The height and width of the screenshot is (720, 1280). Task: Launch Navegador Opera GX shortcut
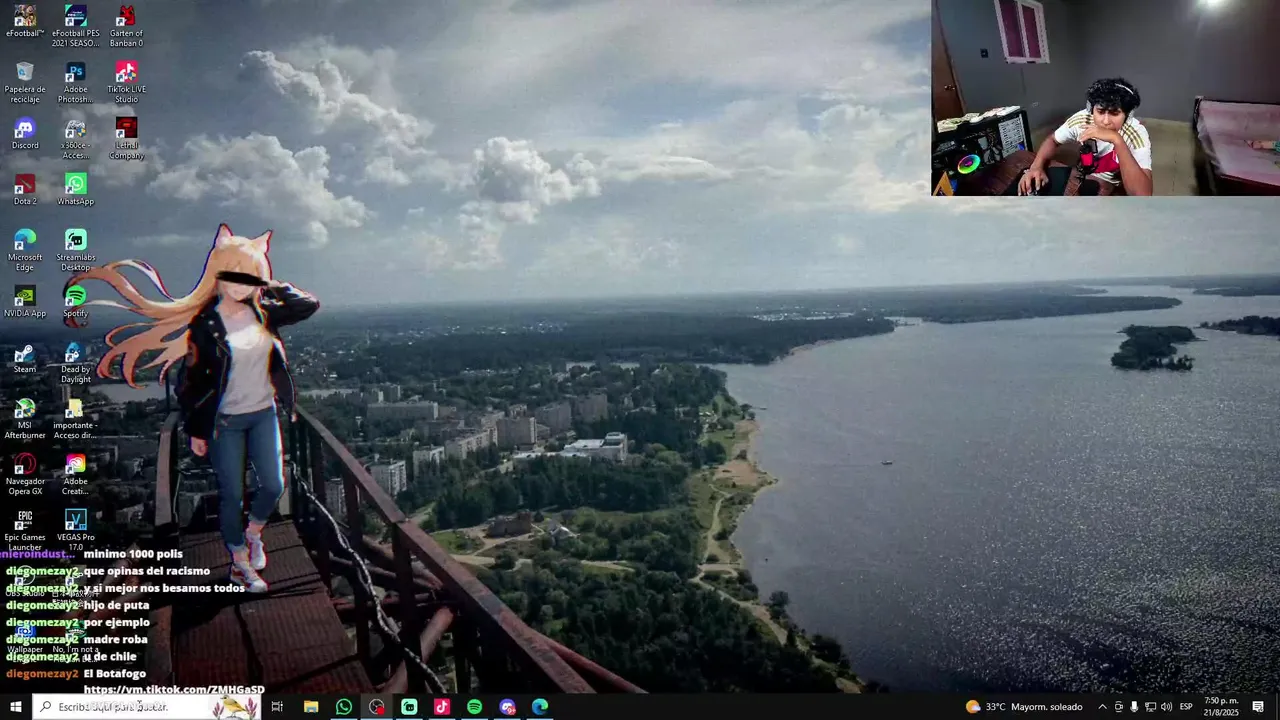[x=25, y=474]
